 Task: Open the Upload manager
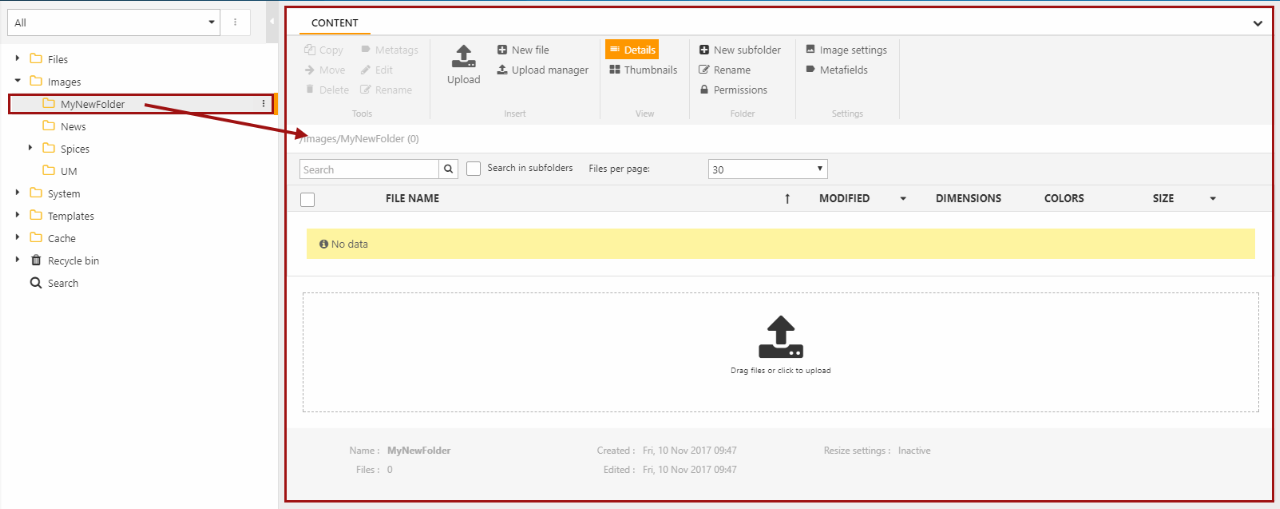pos(542,70)
